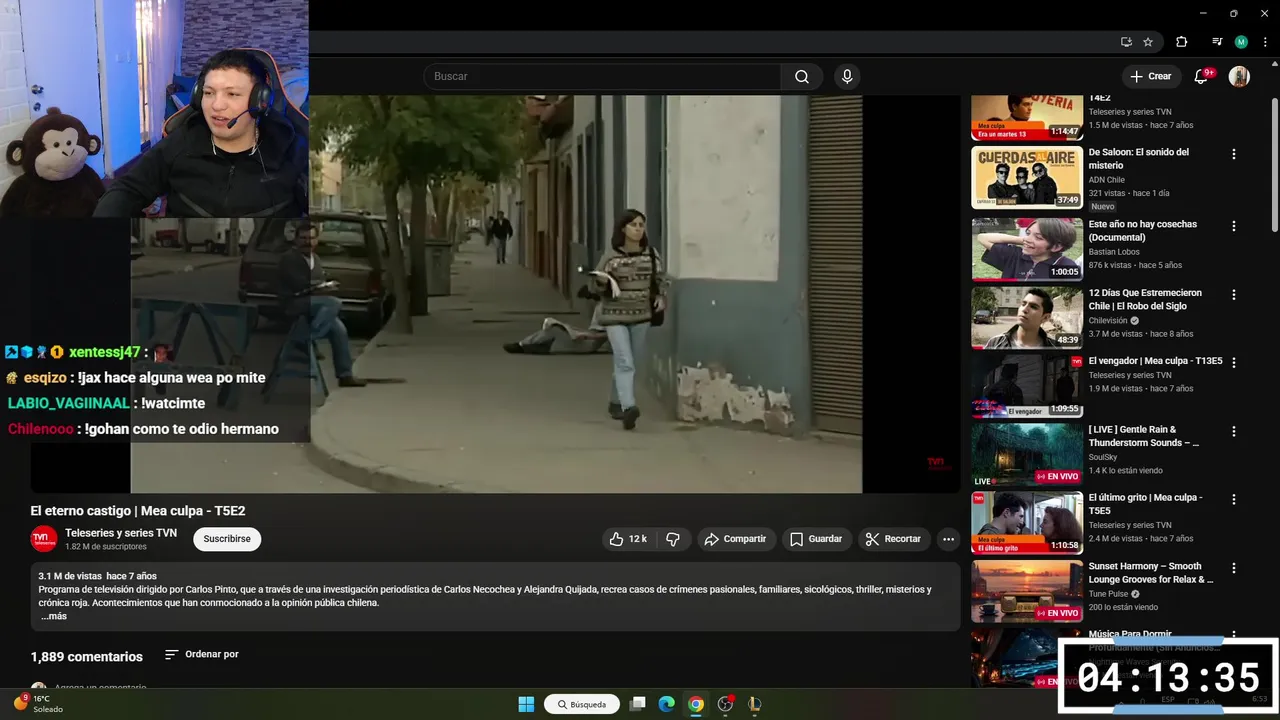This screenshot has width=1280, height=720.
Task: Open the YouTube account avatar menu
Action: click(1239, 76)
